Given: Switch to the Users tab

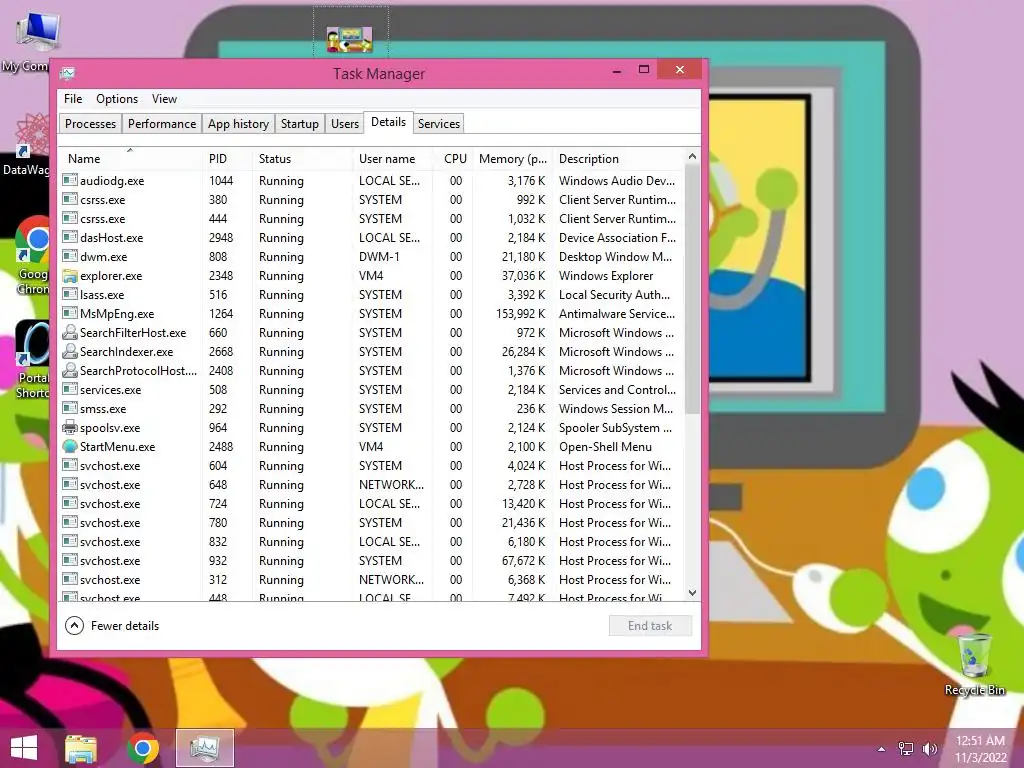Looking at the screenshot, I should pos(345,123).
